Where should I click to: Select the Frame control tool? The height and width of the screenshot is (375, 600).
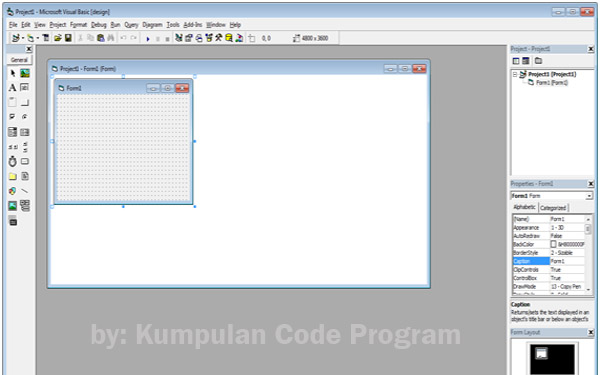coord(13,102)
